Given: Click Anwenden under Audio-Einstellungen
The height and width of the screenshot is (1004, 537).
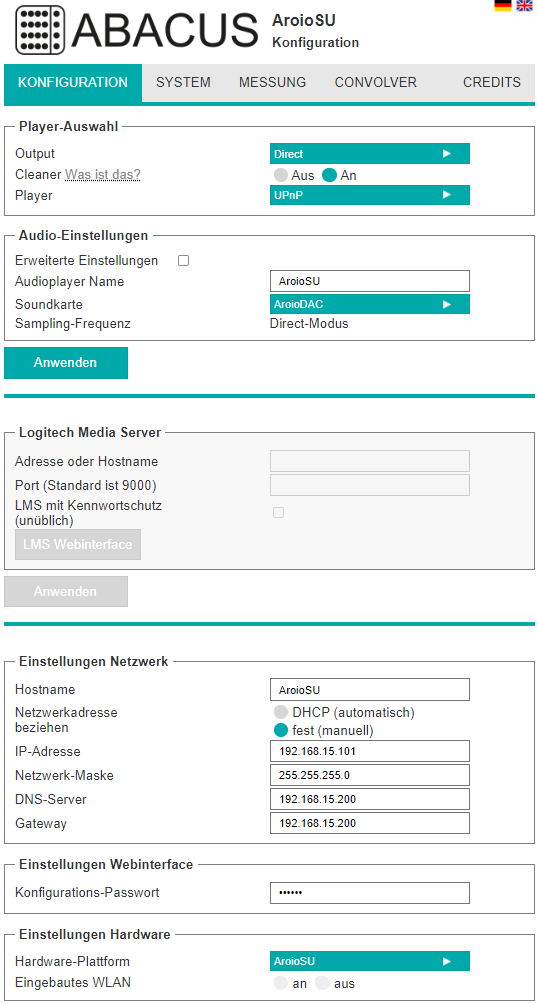Looking at the screenshot, I should [66, 362].
